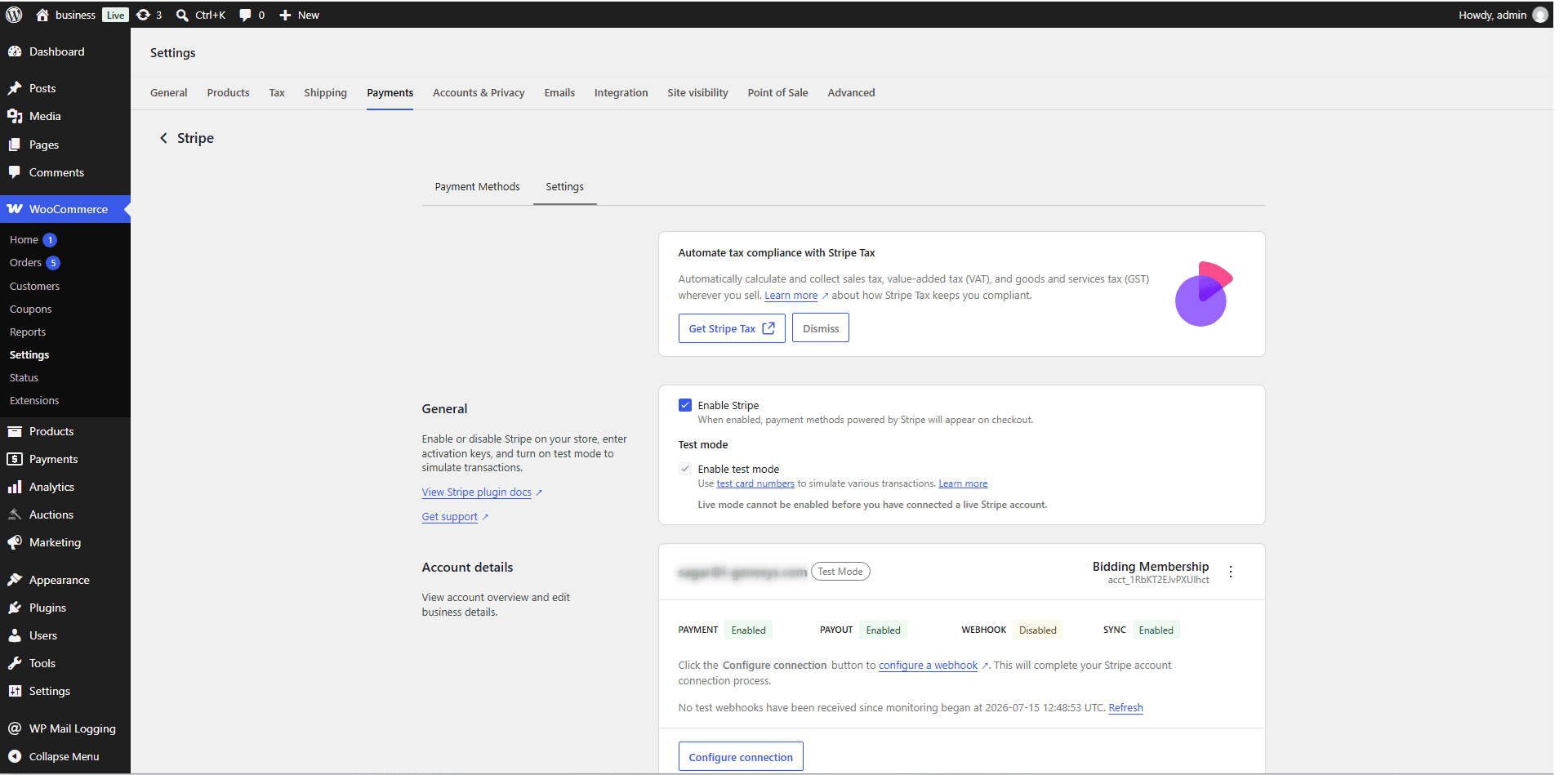Select the Stripe Settings sub-tab

coord(565,186)
